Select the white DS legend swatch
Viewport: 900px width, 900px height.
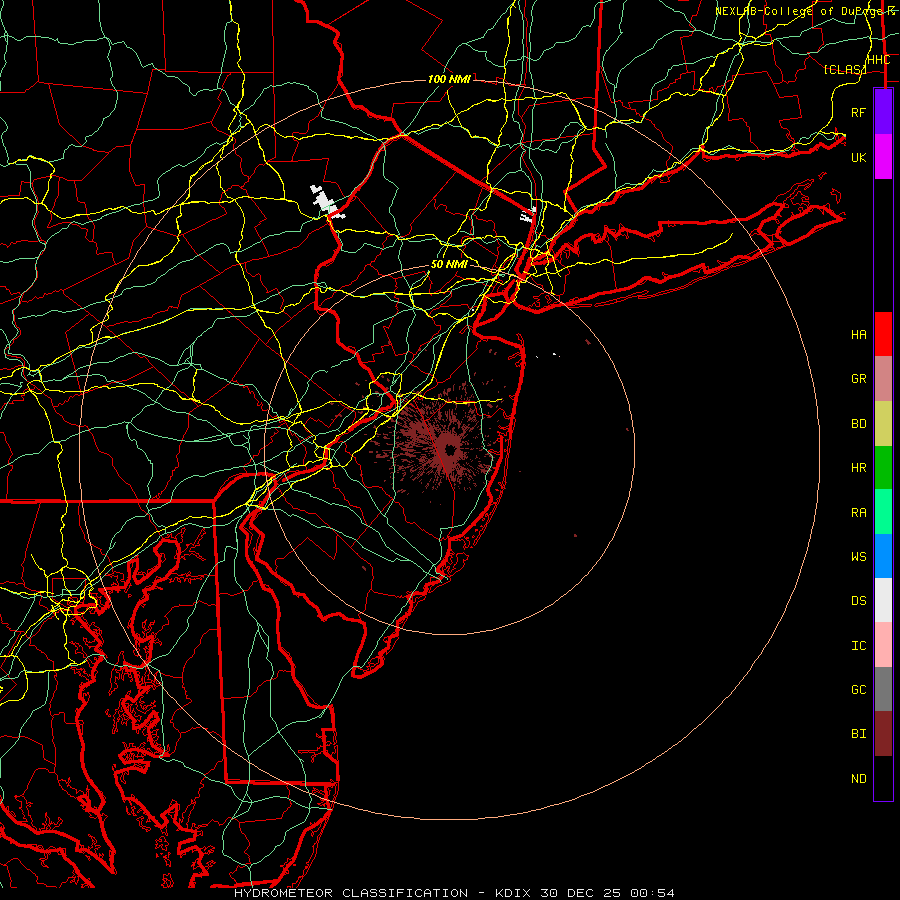coord(883,600)
